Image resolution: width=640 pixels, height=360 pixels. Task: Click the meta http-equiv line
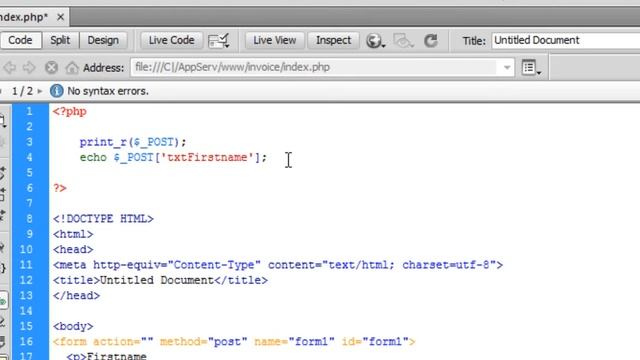pyautogui.click(x=278, y=265)
